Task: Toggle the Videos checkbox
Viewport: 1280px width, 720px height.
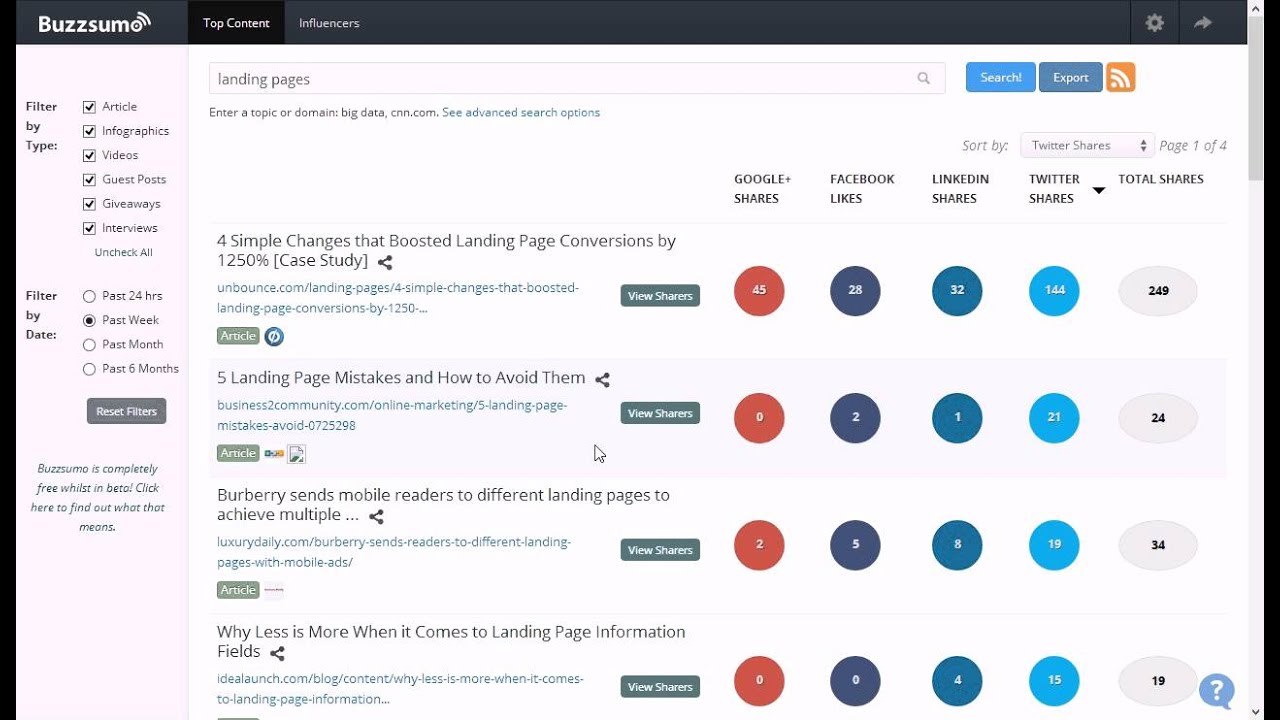Action: click(89, 155)
